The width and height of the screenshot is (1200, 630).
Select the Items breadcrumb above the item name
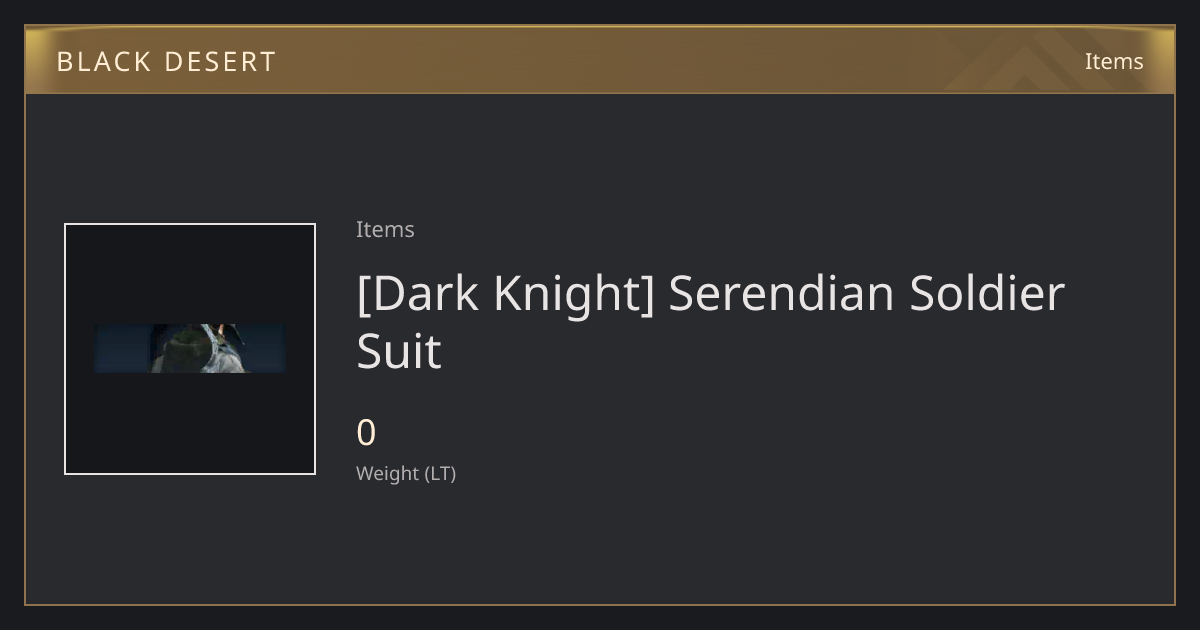[385, 229]
